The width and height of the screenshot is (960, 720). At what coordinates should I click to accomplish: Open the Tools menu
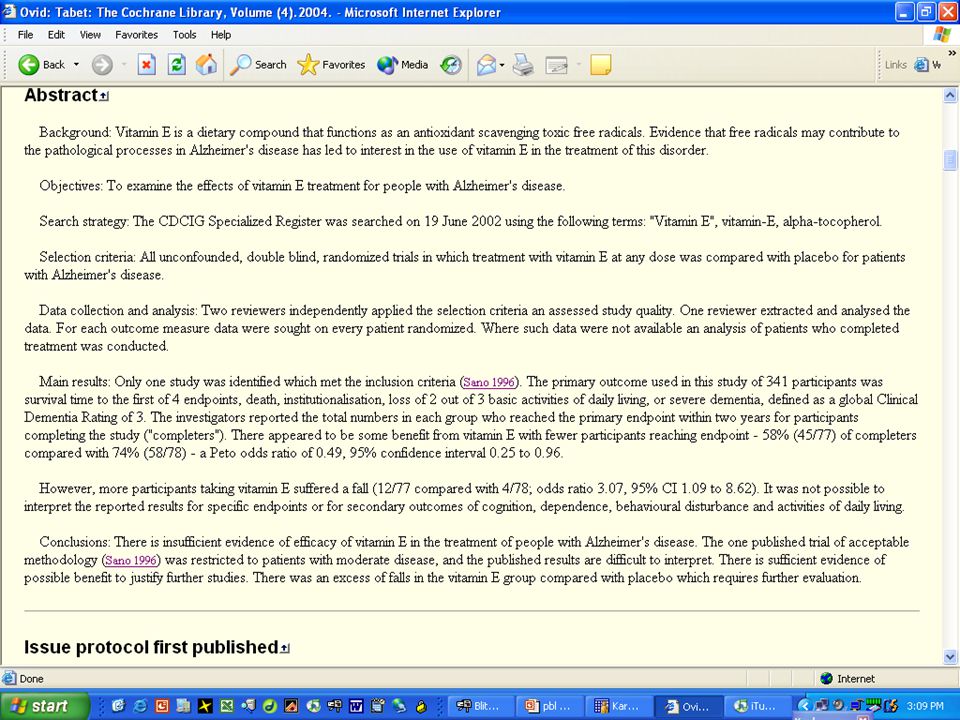(x=184, y=35)
